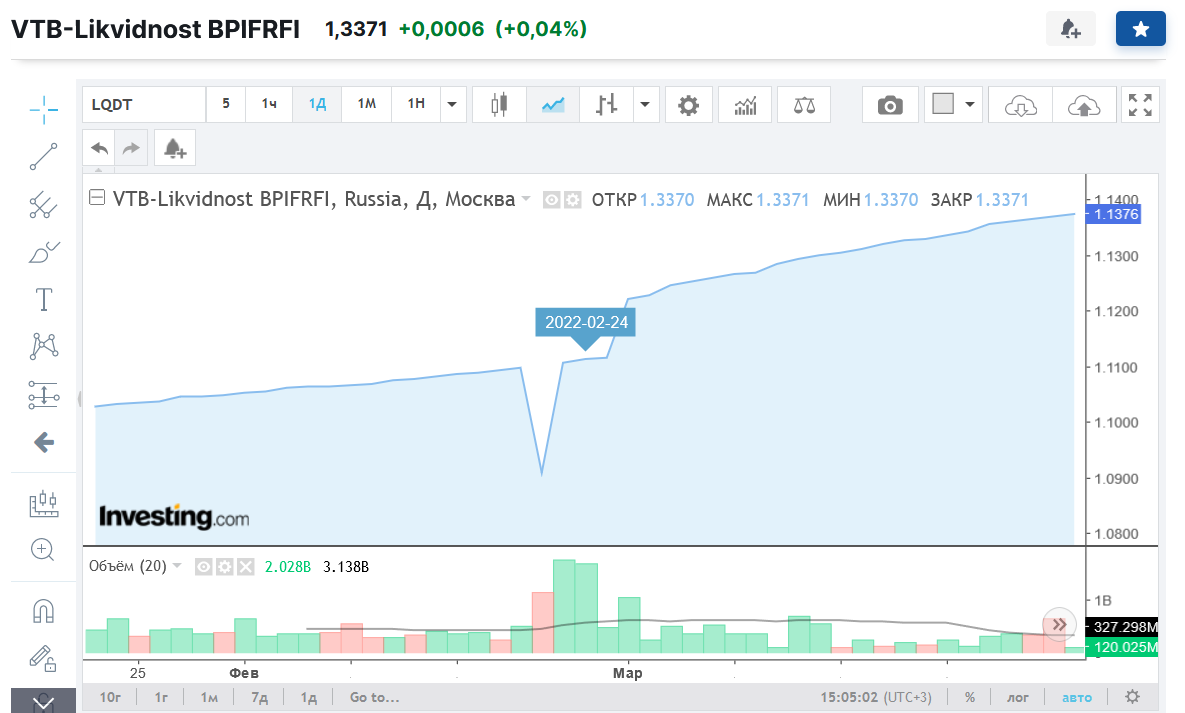Image resolution: width=1185 pixels, height=713 pixels.
Task: Click the 15:05:02 (UTC+3) timezone
Action: point(876,697)
